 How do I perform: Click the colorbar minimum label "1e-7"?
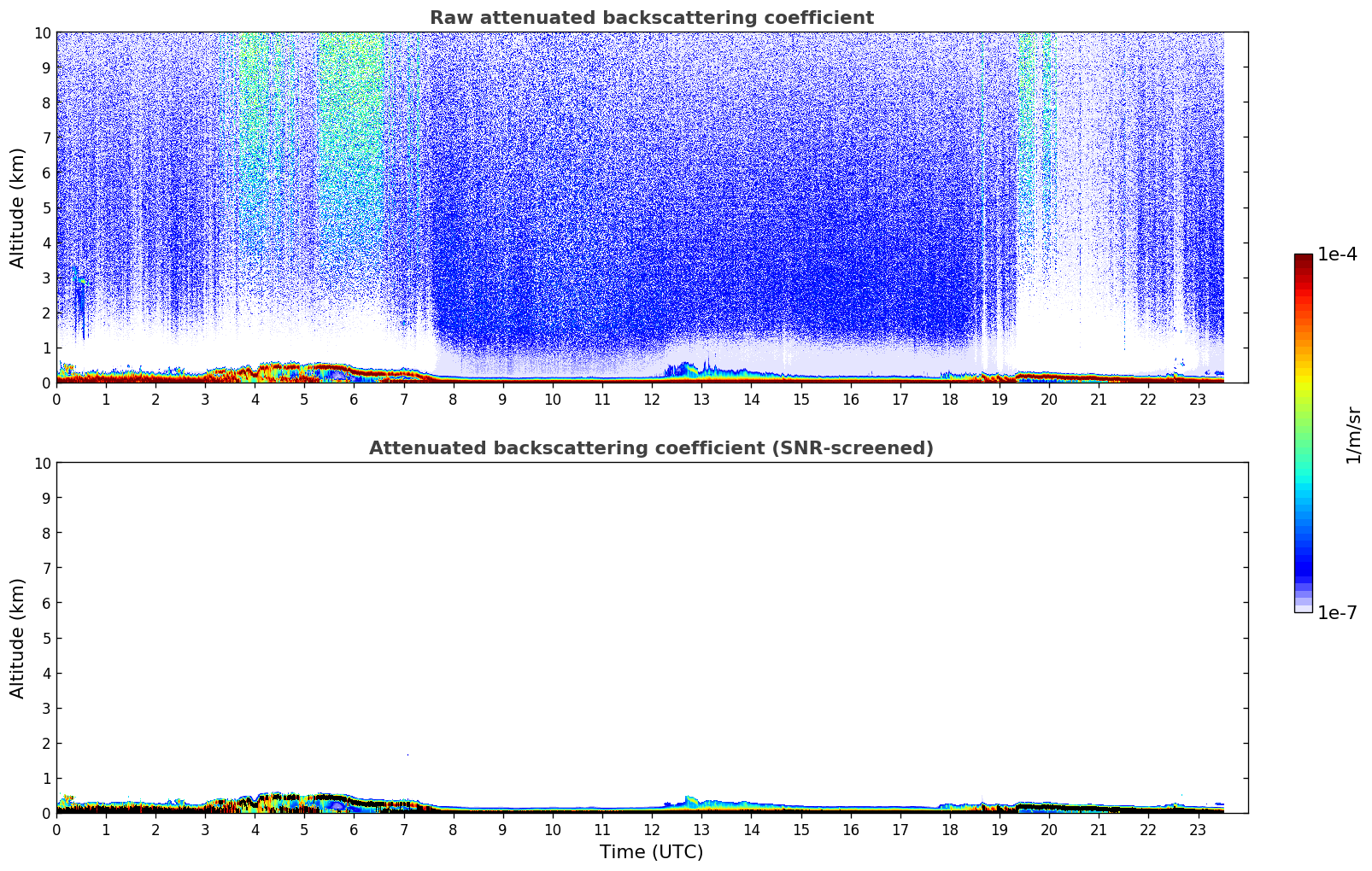1337,613
